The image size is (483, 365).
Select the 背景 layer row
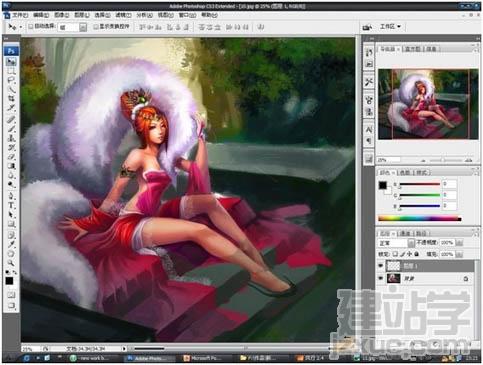pos(426,278)
